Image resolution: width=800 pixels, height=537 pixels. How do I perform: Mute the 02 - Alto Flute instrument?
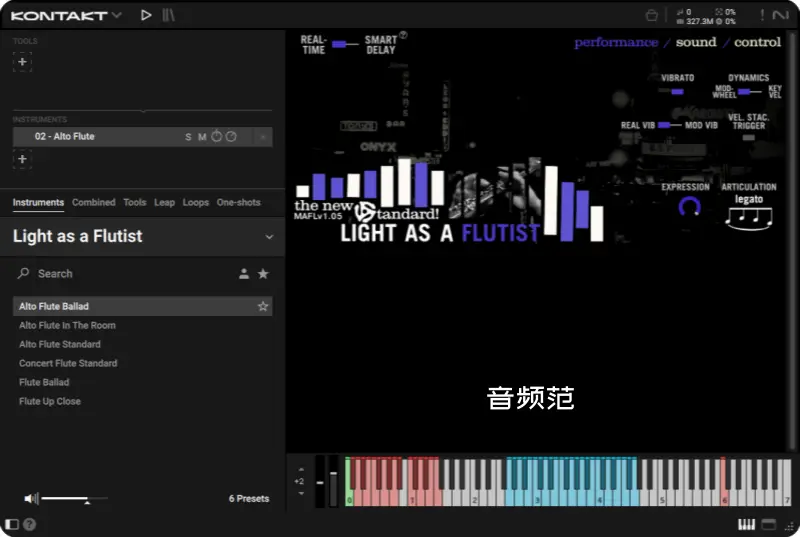(202, 137)
